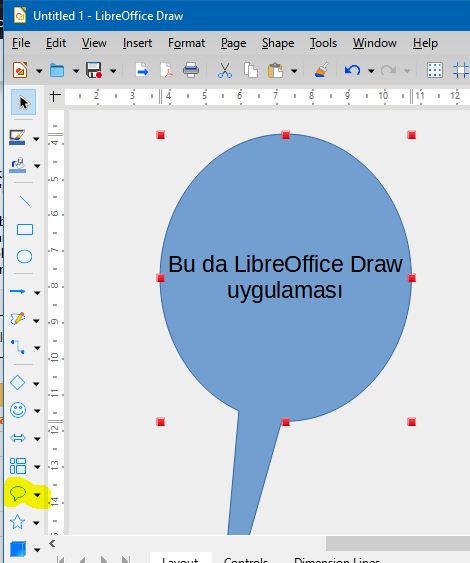Select the Callouts speech bubble tool
The width and height of the screenshot is (470, 563).
tap(18, 494)
